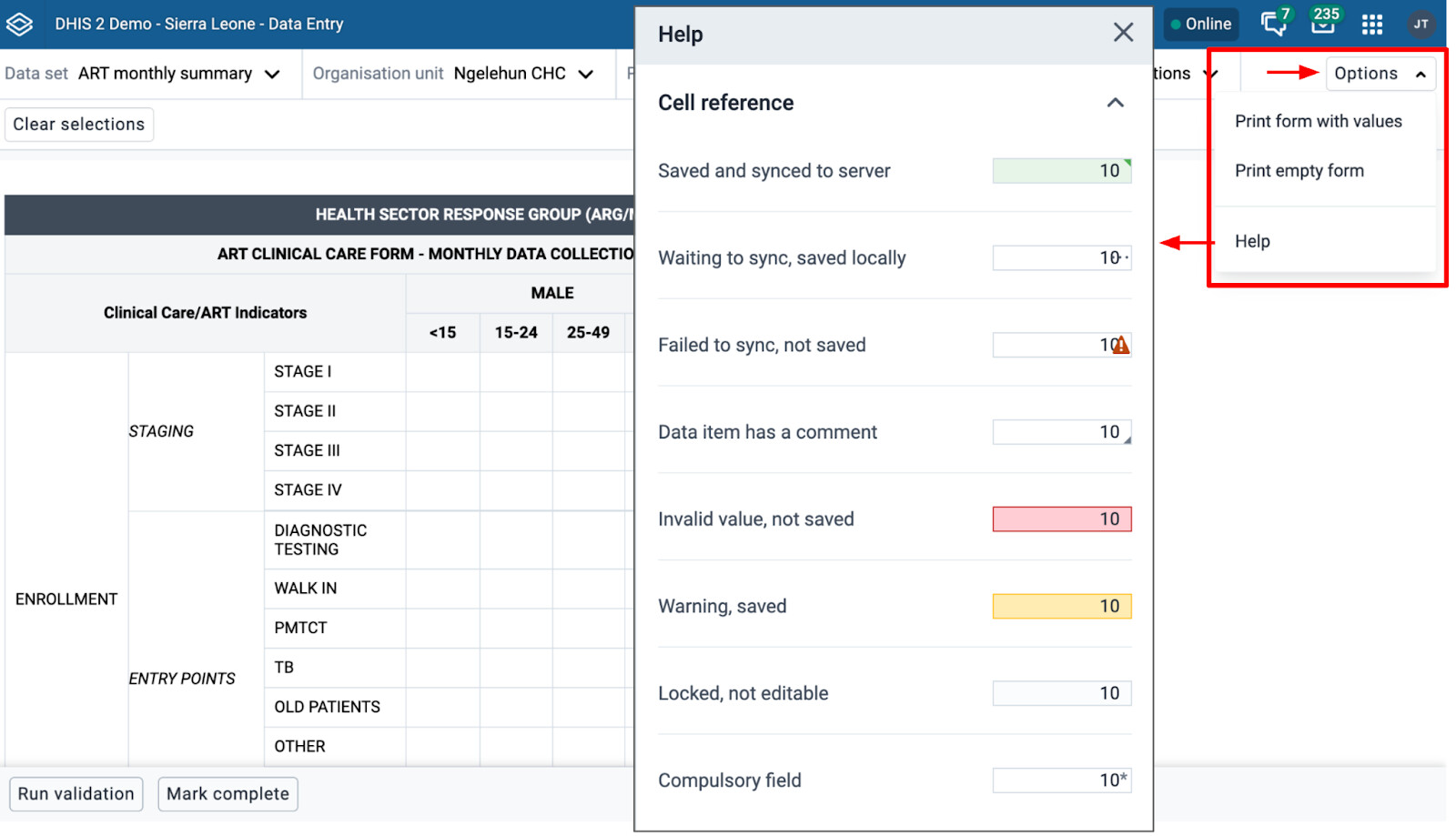
Task: Click the red Invalid value example cell
Action: pos(1061,519)
